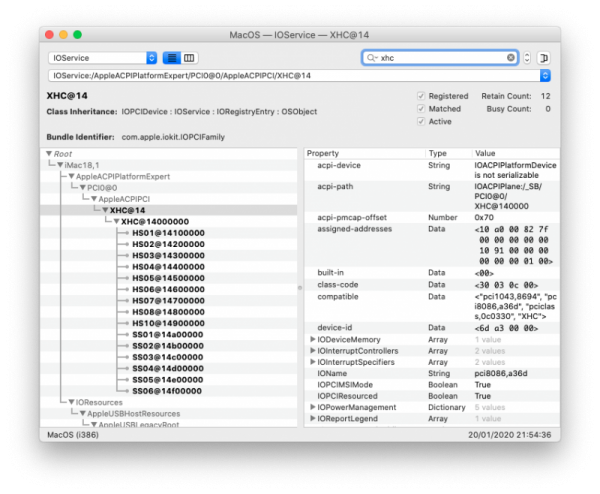Clear the xhc search text
The image size is (600, 494).
pos(510,57)
